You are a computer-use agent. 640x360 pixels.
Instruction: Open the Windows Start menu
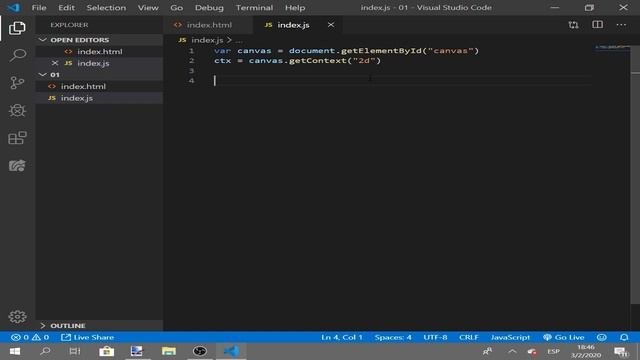(x=15, y=351)
